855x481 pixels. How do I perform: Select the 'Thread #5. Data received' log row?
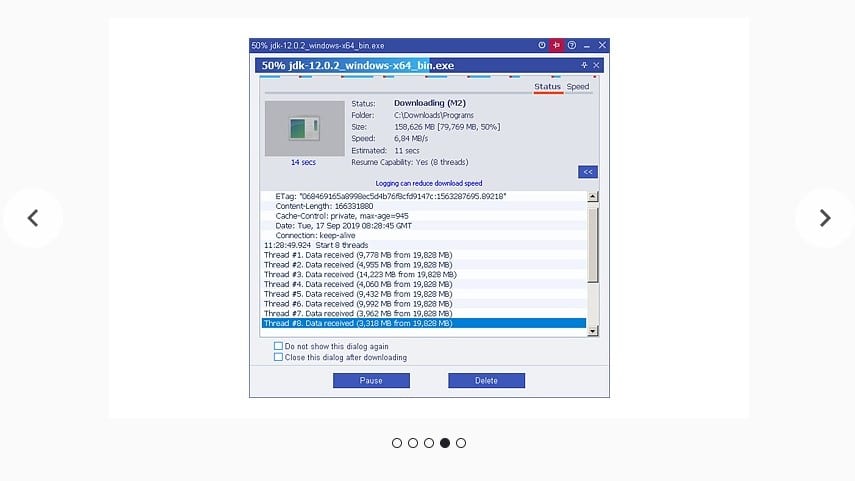pos(424,294)
